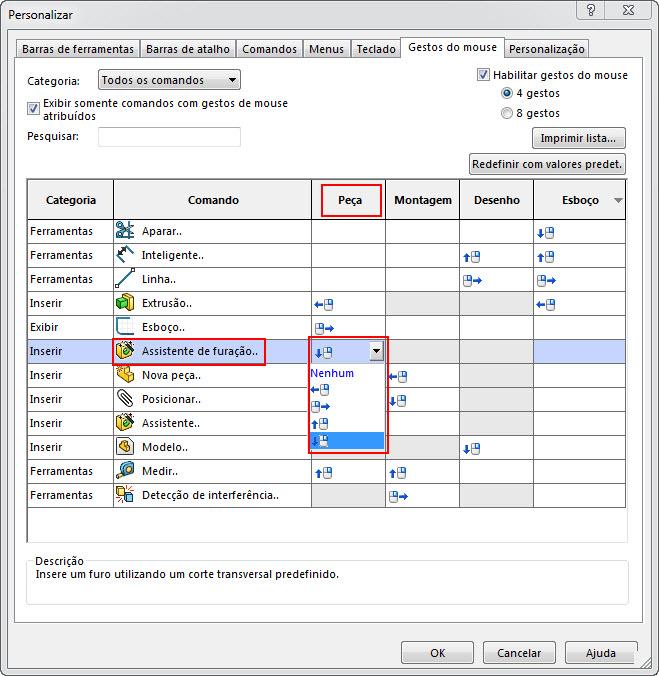This screenshot has width=659, height=676.
Task: Click the Cancelar button
Action: tap(519, 653)
